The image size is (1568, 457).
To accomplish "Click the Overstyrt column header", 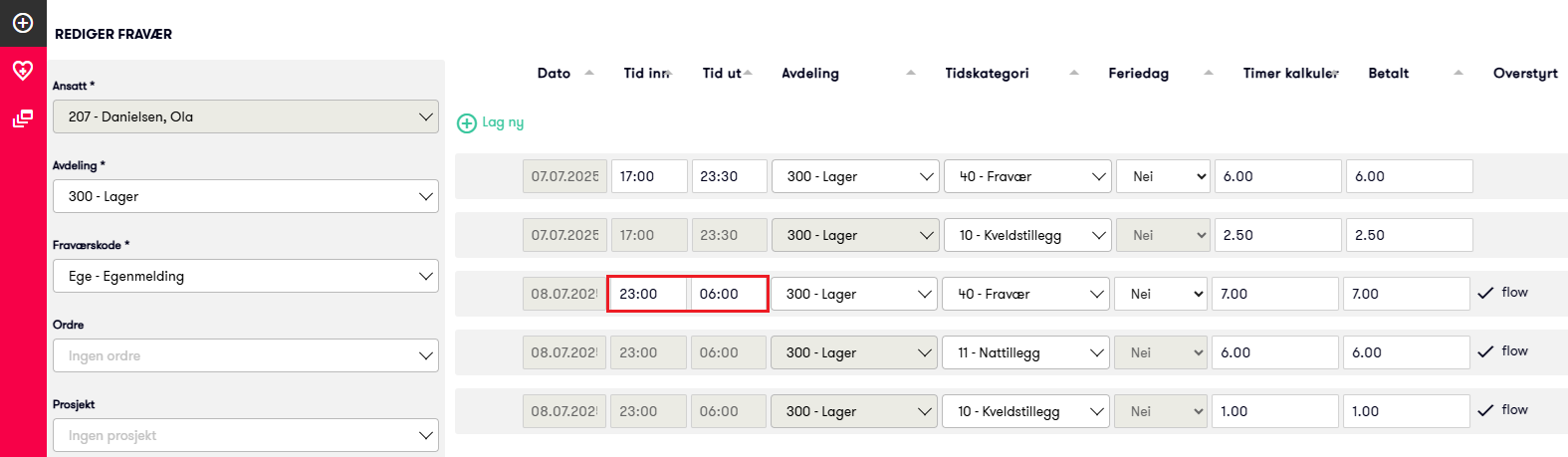I will [1524, 73].
